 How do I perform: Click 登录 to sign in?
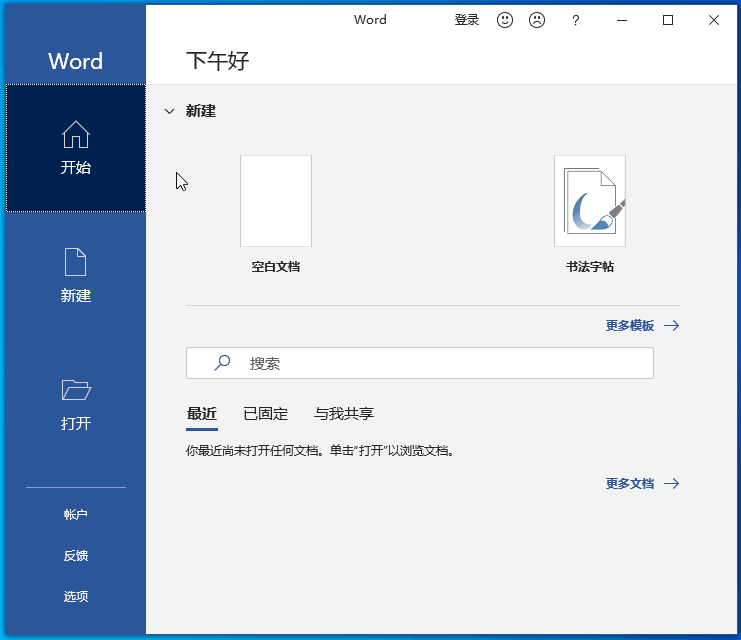click(467, 20)
